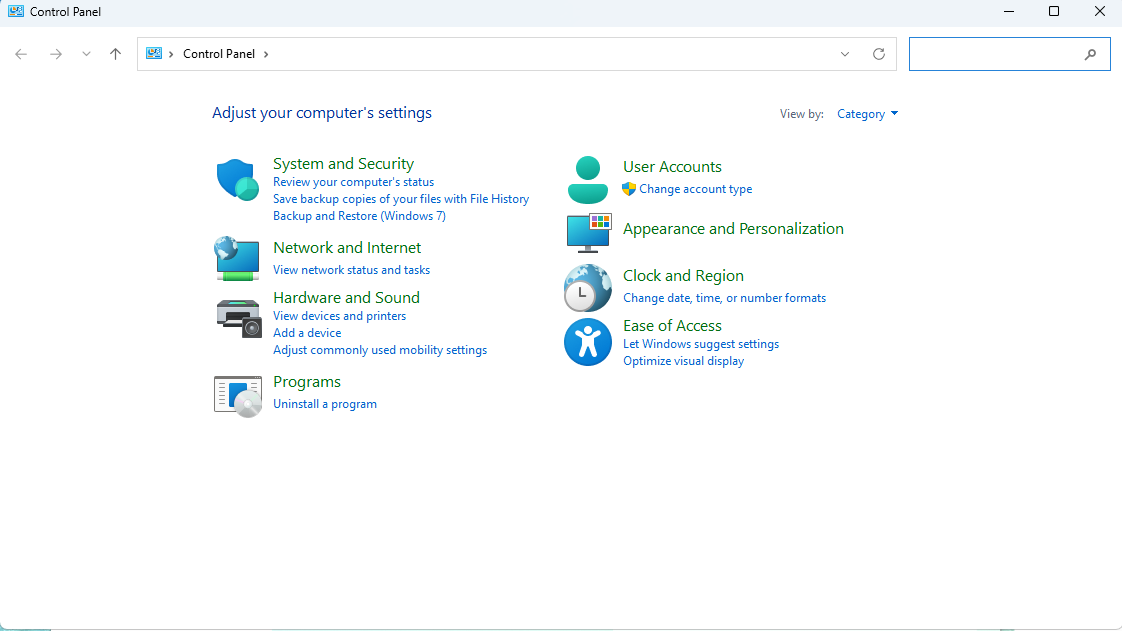Open the View by Category dropdown
Viewport: 1122px width, 631px height.
click(866, 113)
